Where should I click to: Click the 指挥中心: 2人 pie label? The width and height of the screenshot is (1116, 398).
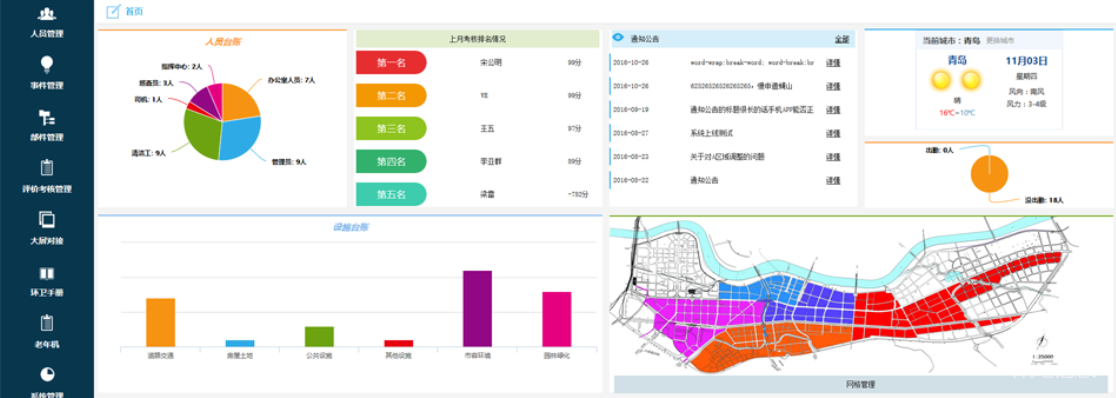click(x=181, y=66)
